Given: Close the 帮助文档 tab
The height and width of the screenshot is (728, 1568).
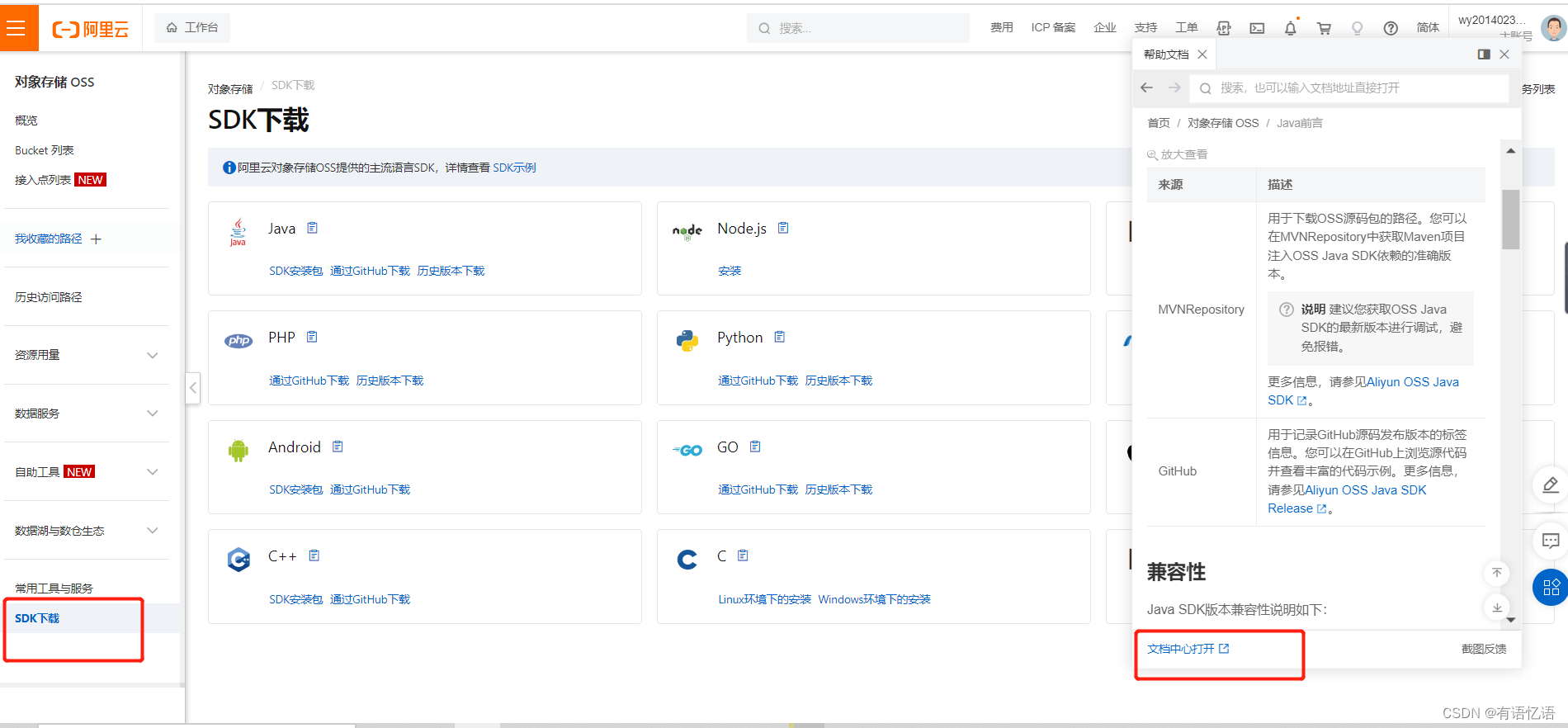Looking at the screenshot, I should 1202,54.
